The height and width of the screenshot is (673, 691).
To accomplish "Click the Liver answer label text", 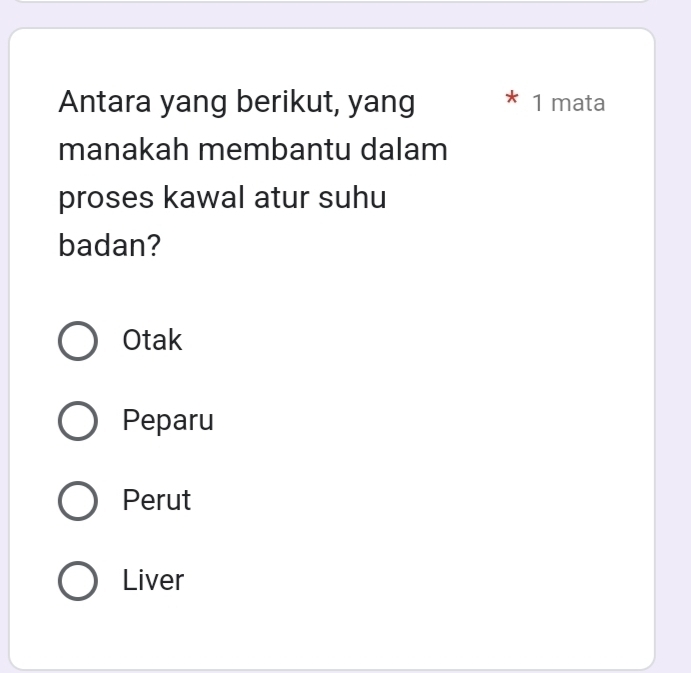I will (153, 581).
